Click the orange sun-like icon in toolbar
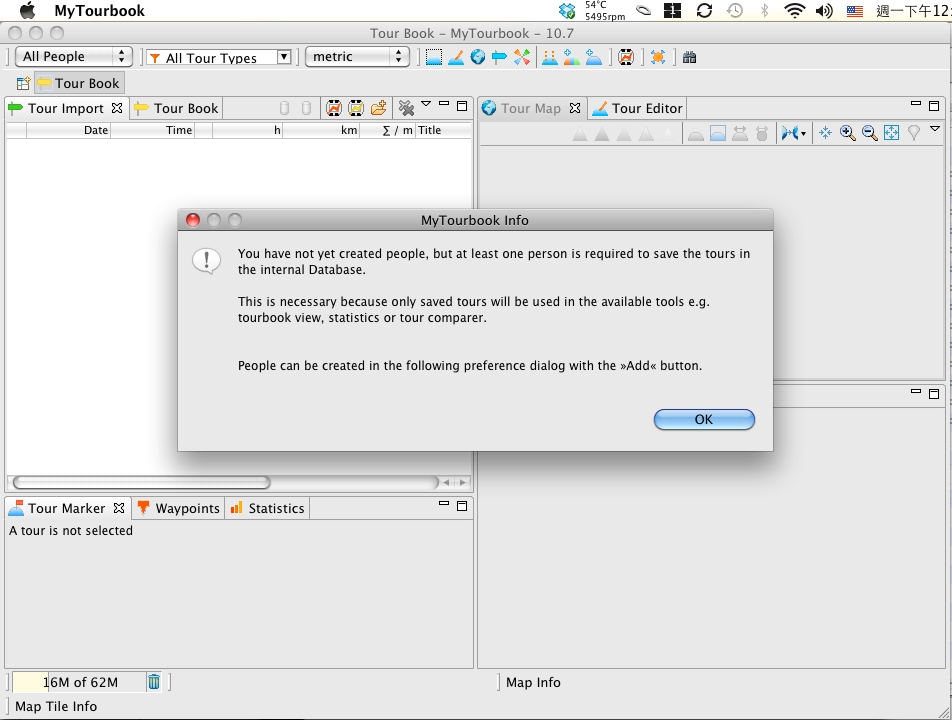Viewport: 952px width, 720px height. coord(658,58)
